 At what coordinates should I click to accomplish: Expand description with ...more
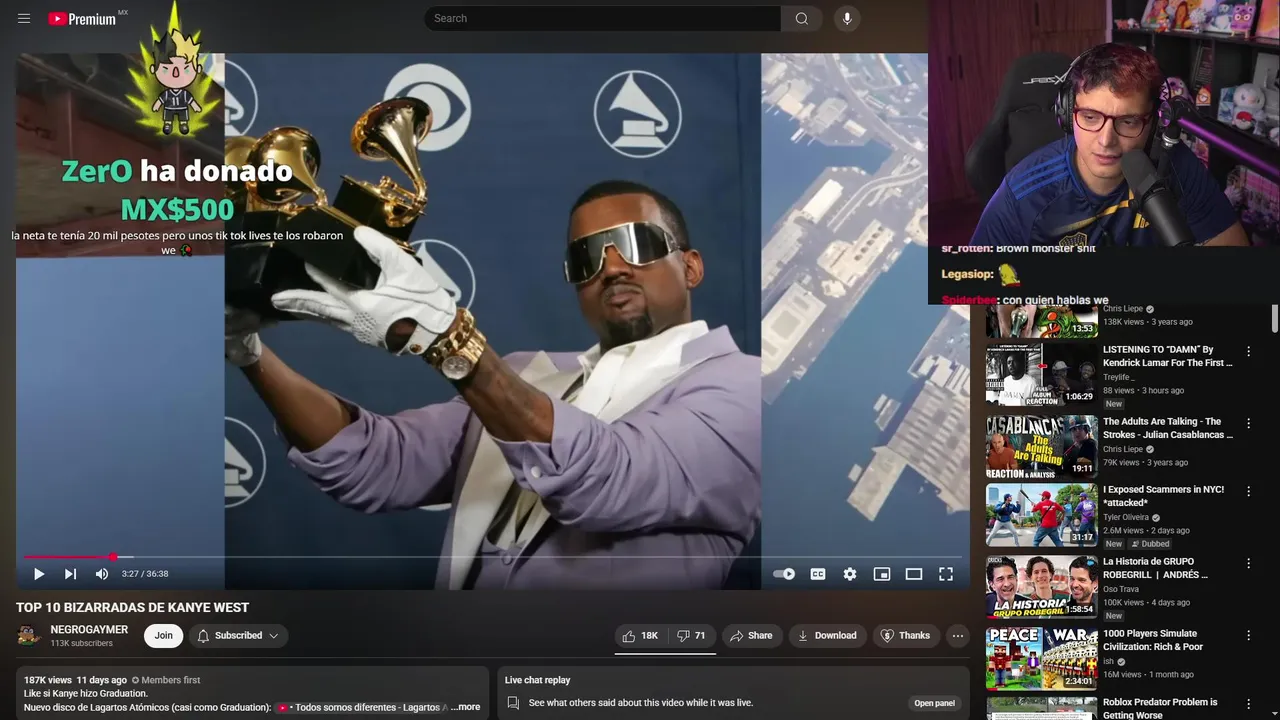tap(466, 707)
